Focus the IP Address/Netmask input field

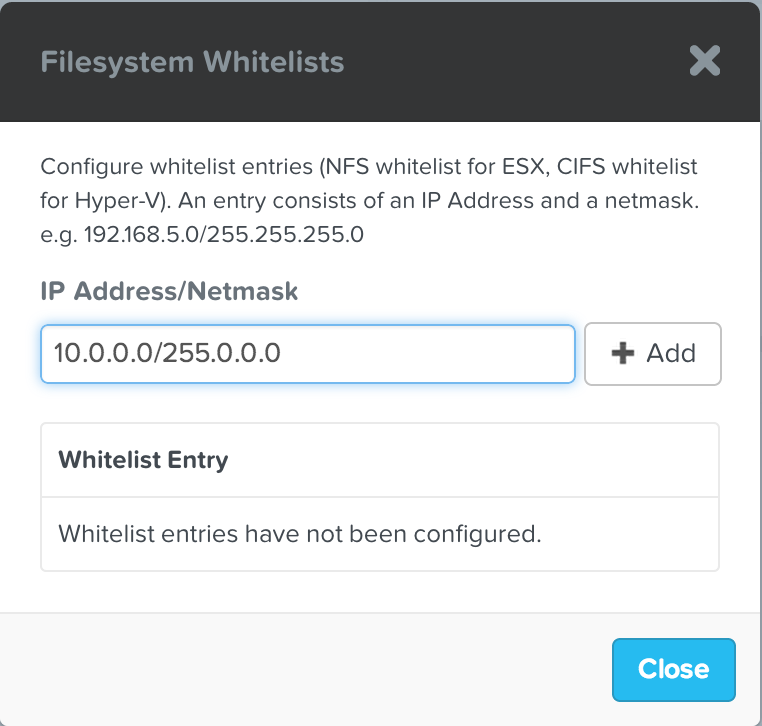click(x=420, y=353)
